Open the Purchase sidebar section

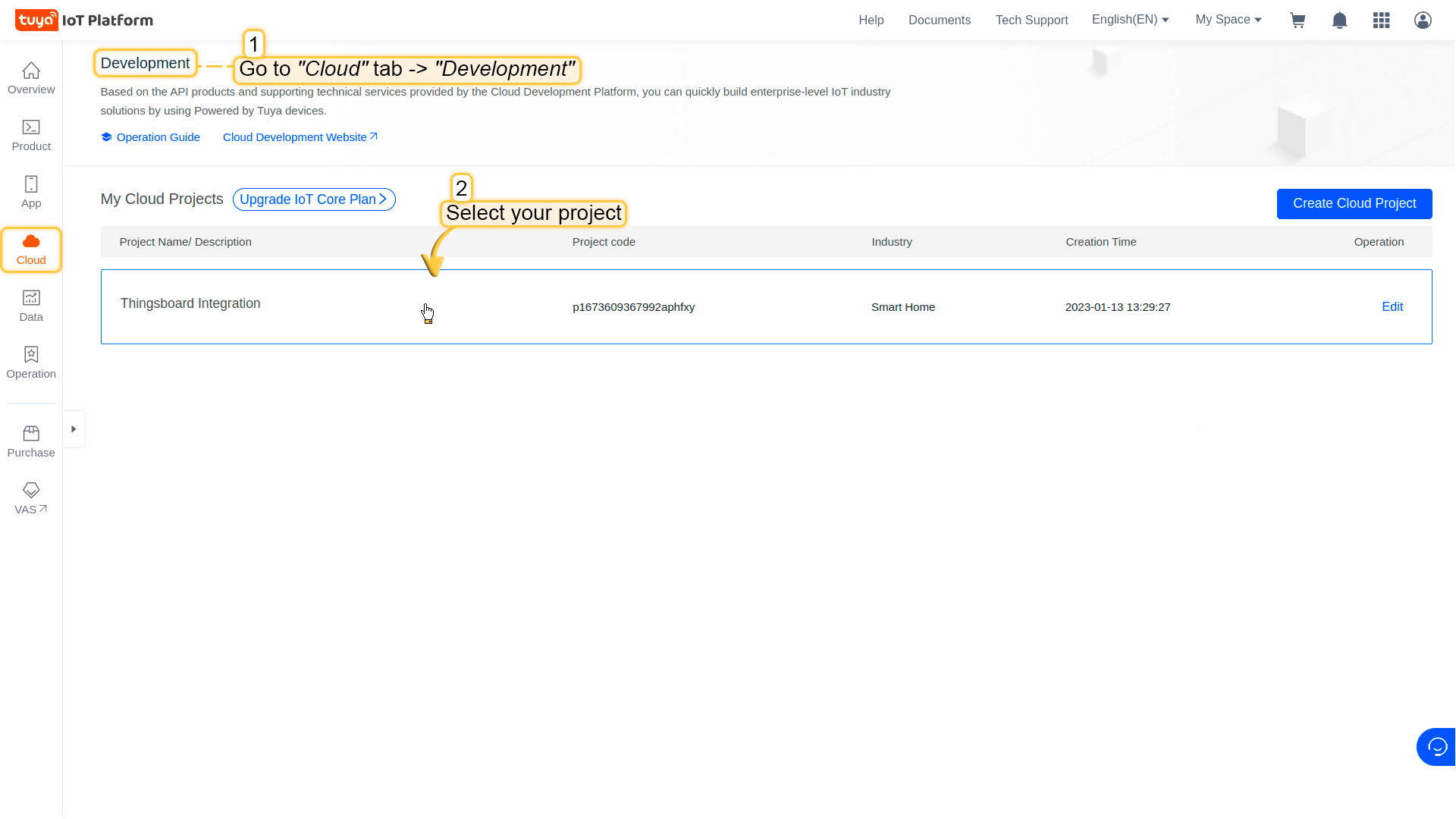(31, 441)
